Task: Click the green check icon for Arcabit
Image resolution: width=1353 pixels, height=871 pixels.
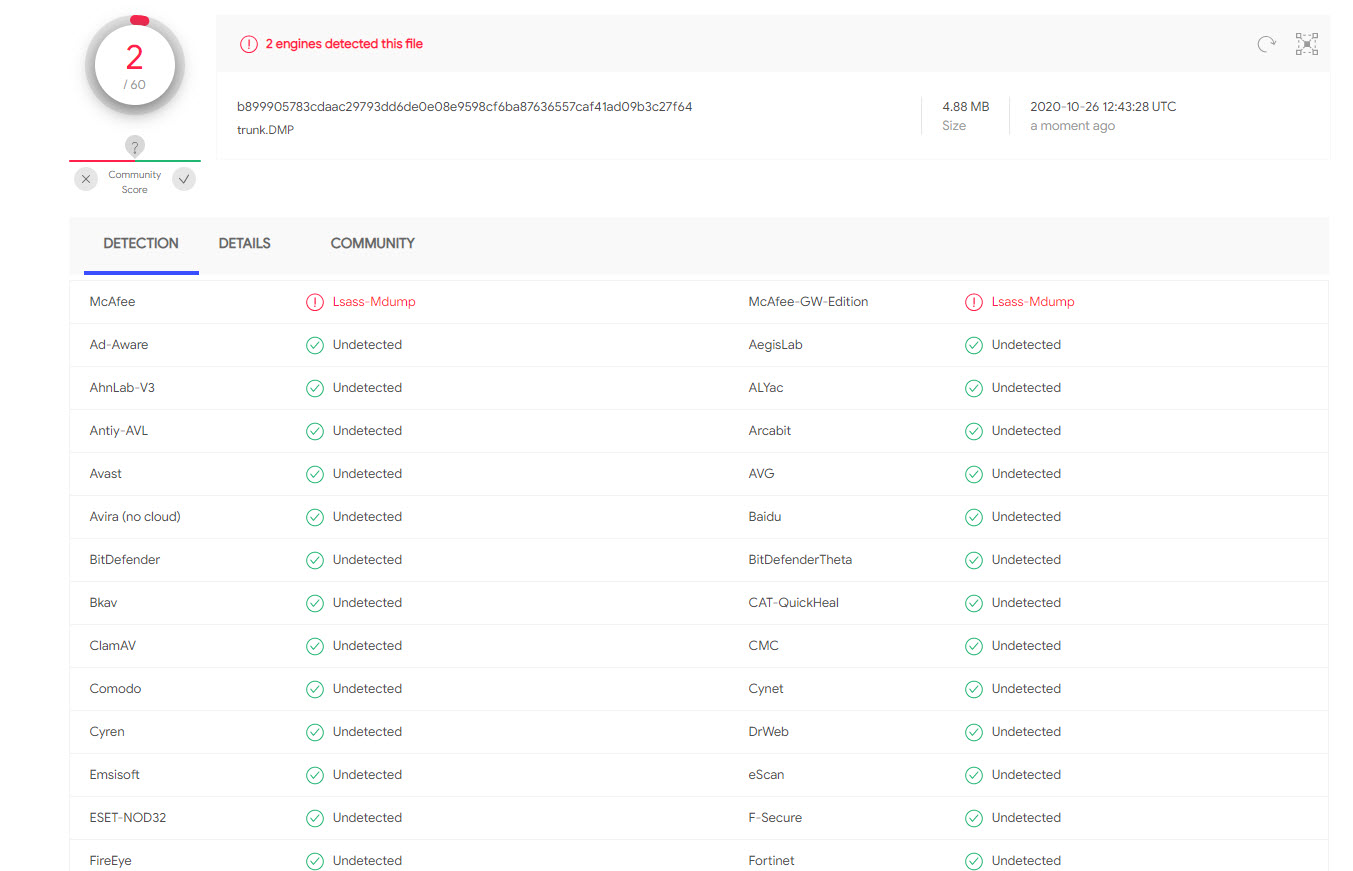Action: point(974,431)
